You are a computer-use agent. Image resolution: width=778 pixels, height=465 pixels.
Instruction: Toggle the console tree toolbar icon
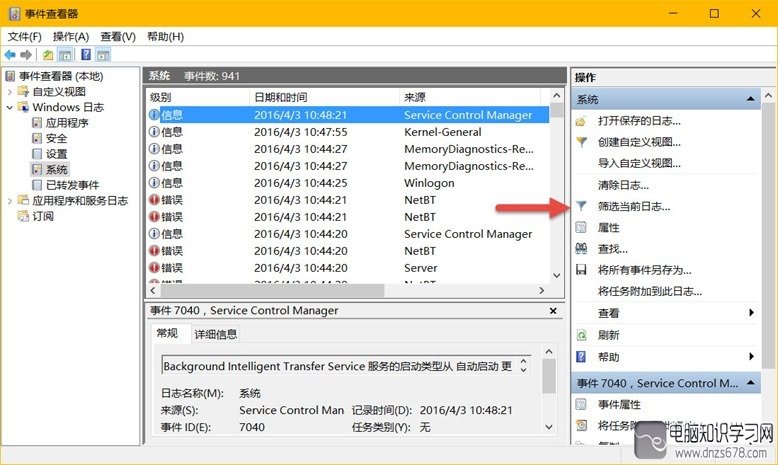click(x=65, y=55)
